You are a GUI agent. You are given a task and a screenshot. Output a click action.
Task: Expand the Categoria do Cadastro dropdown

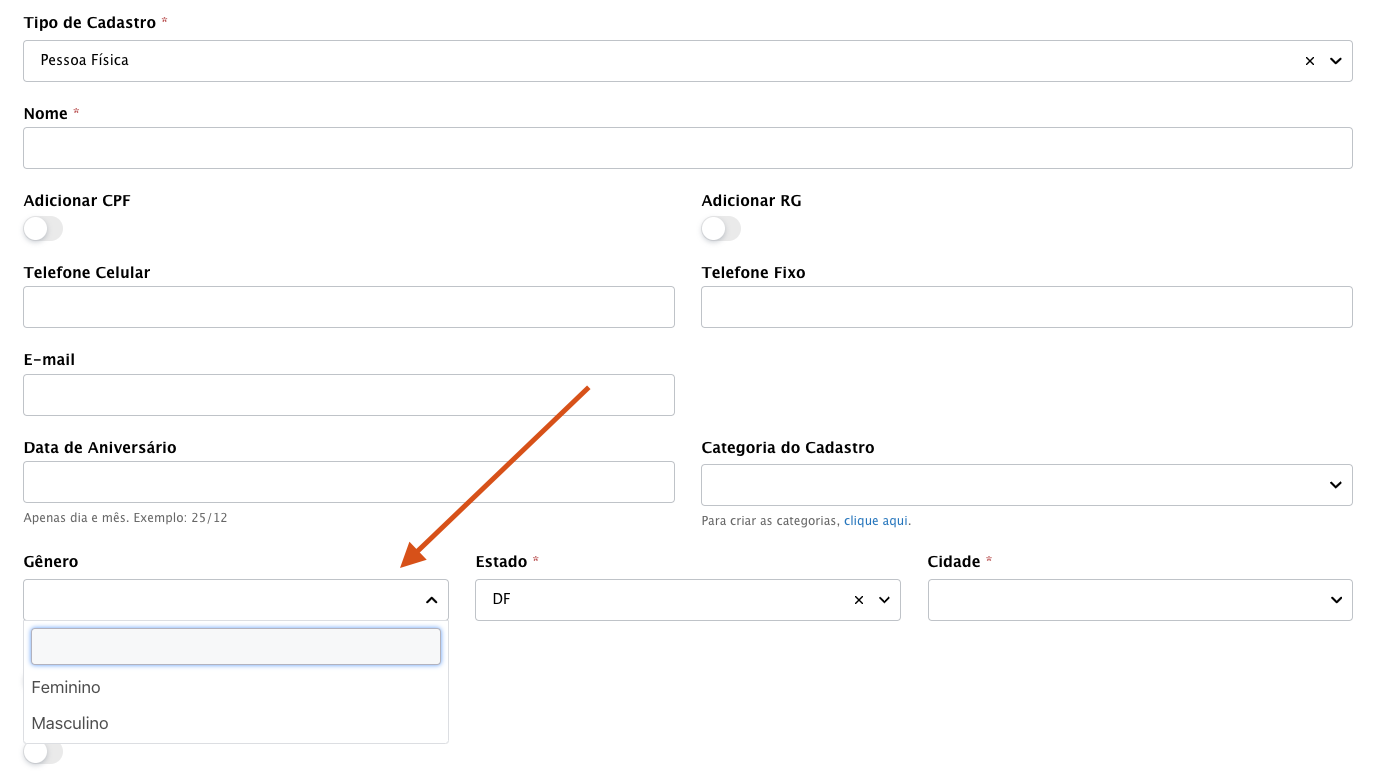click(1335, 485)
